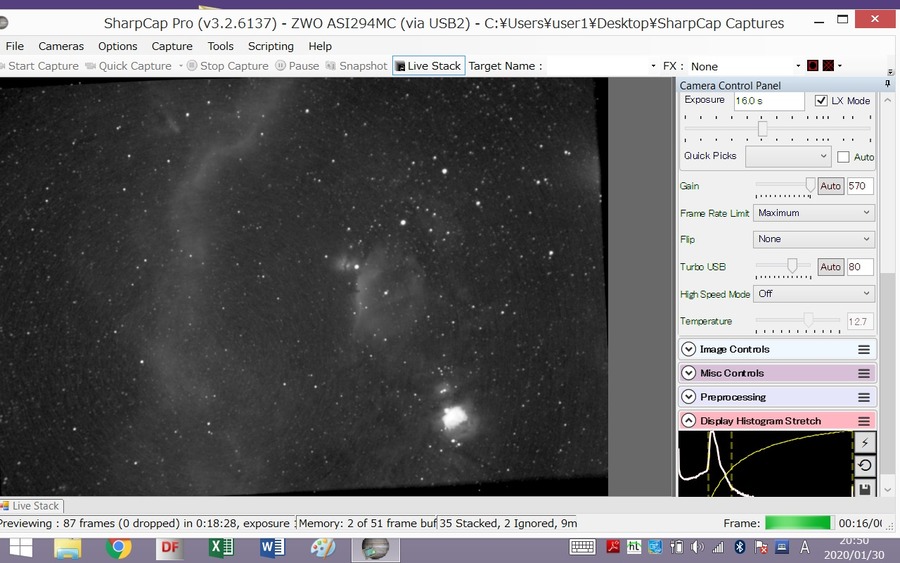Open the Quick Picks dropdown
900x563 pixels.
[788, 156]
